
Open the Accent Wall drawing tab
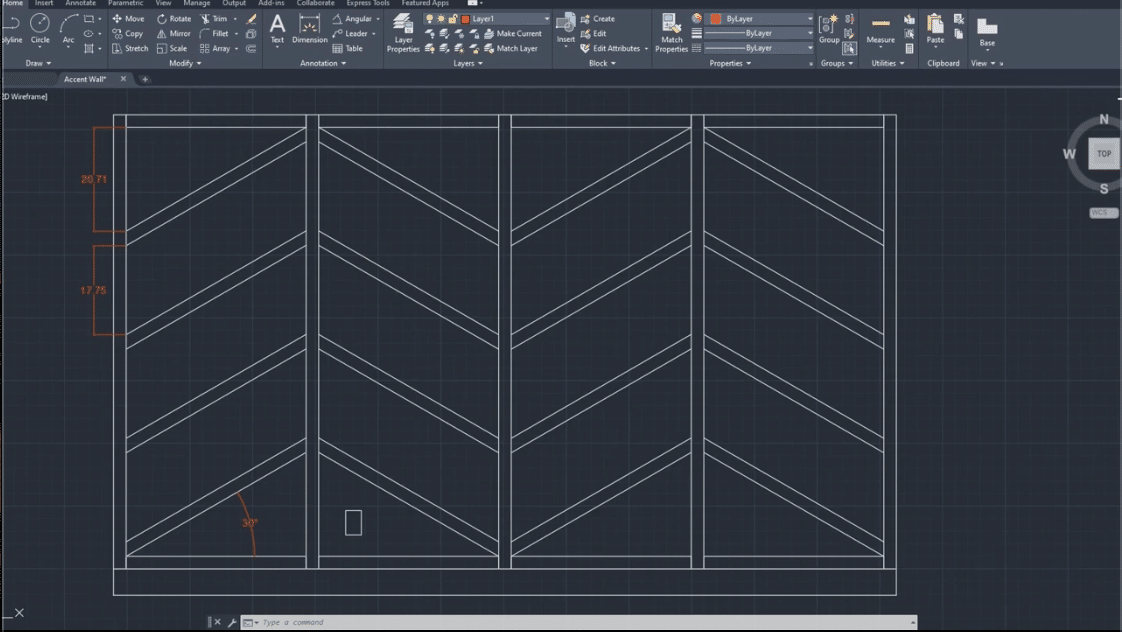(85, 79)
